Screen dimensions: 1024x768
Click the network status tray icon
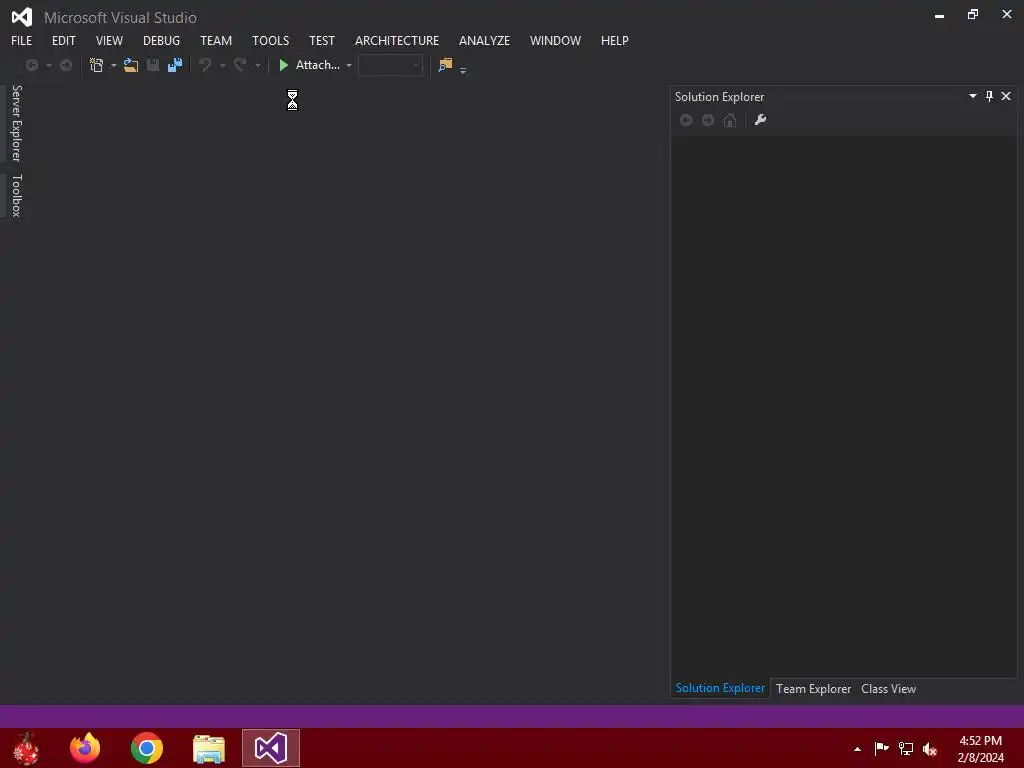click(906, 748)
